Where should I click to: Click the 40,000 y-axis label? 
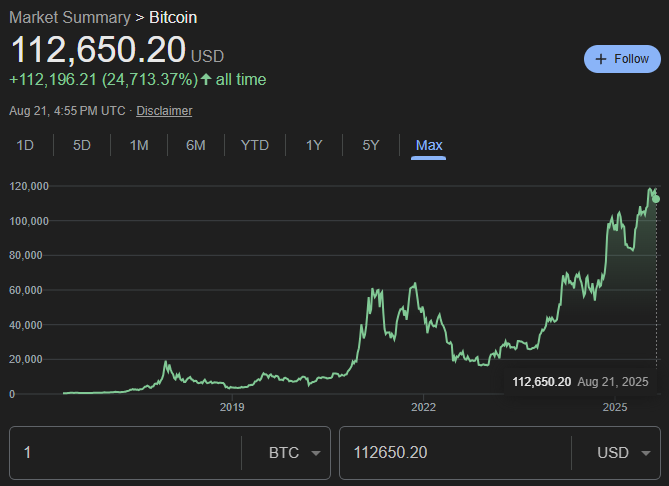pyautogui.click(x=26, y=325)
